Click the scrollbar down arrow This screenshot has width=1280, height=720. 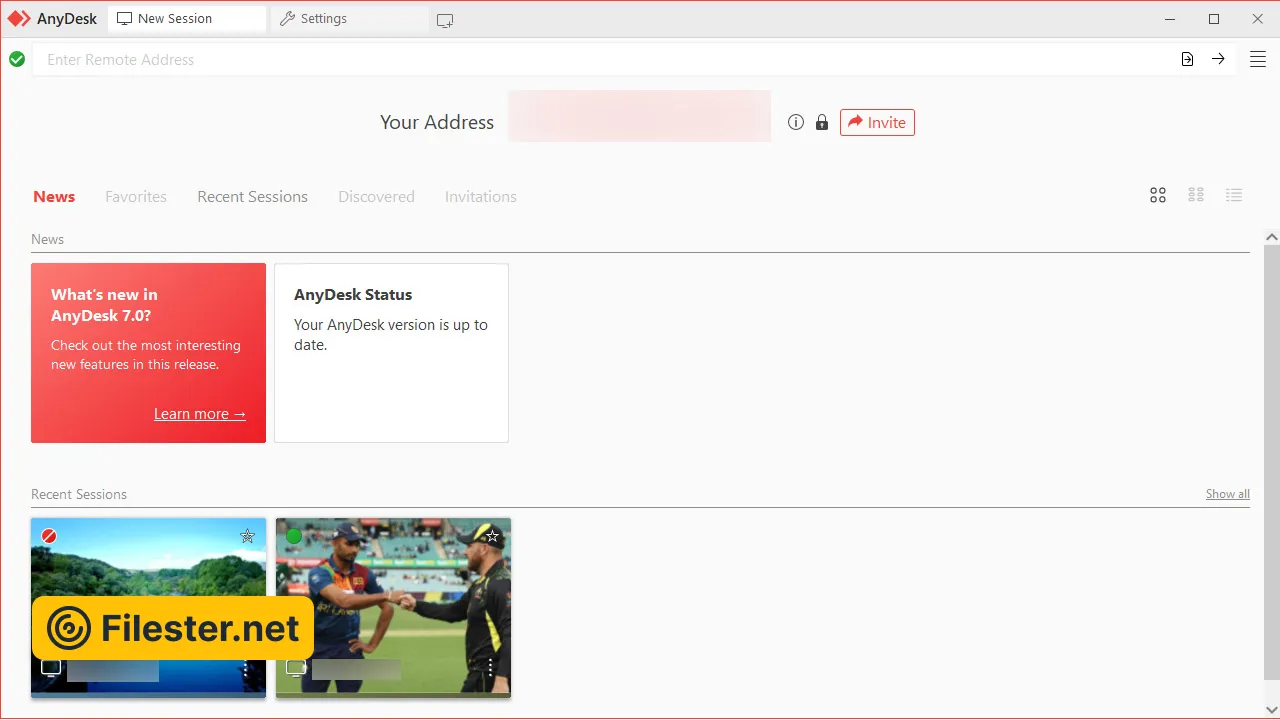pos(1271,709)
